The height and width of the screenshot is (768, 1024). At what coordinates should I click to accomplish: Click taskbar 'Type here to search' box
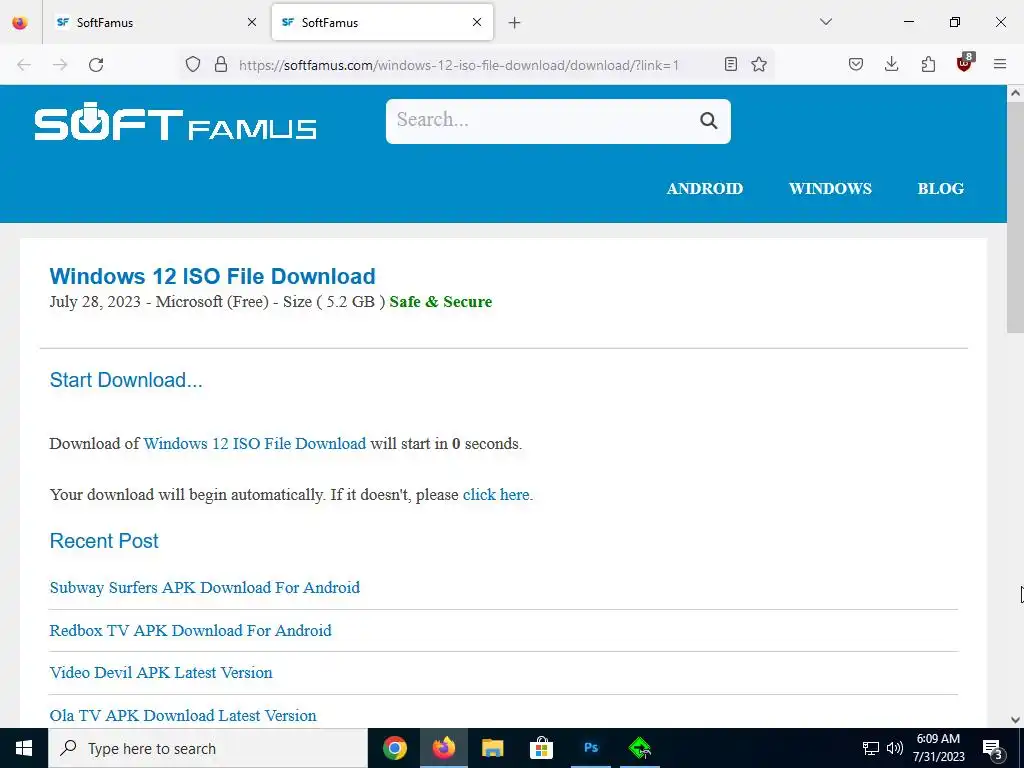pyautogui.click(x=208, y=748)
